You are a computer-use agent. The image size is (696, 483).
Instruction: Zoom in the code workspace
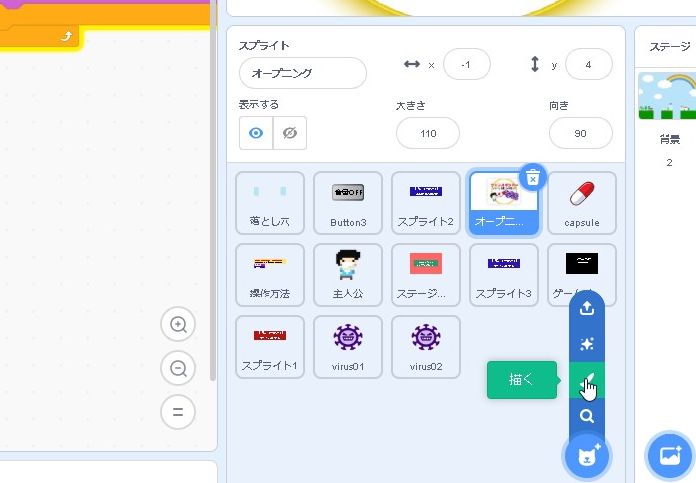click(178, 325)
